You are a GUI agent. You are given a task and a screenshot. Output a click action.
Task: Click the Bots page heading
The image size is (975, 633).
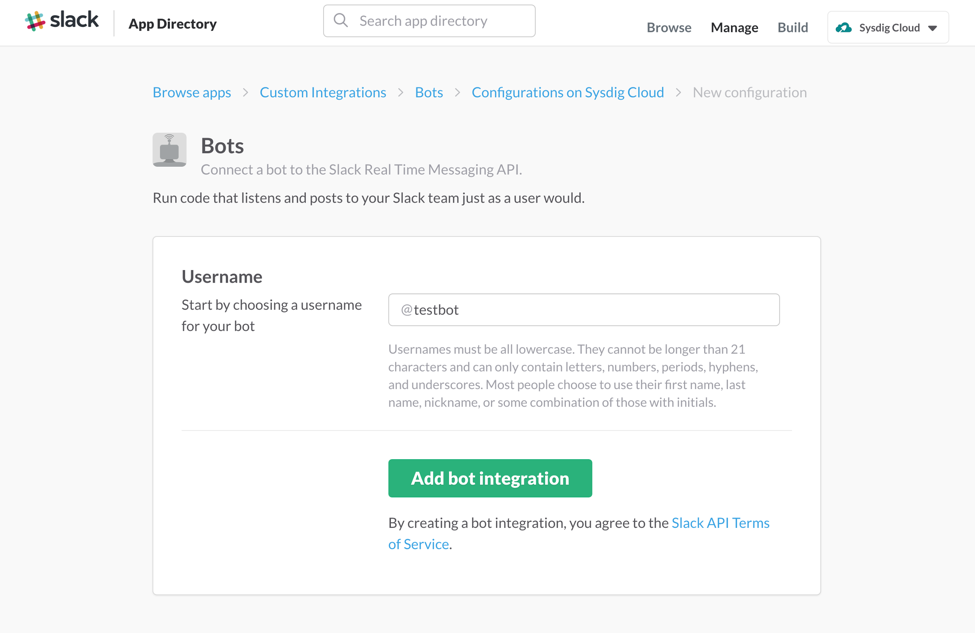(x=222, y=146)
